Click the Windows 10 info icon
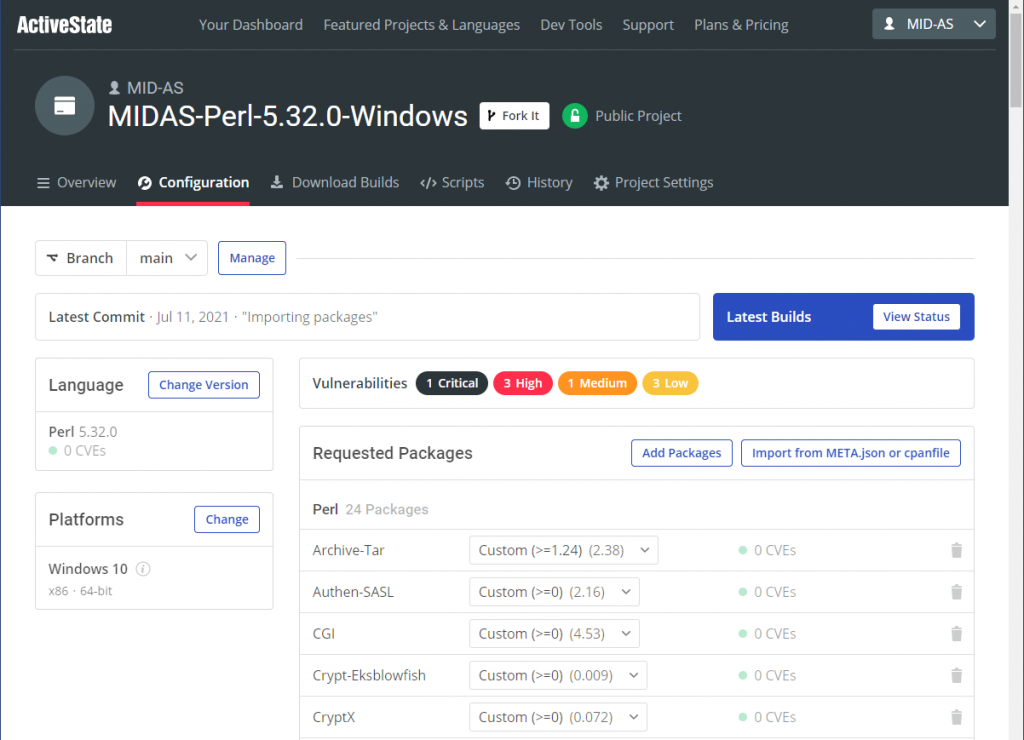 pos(143,569)
